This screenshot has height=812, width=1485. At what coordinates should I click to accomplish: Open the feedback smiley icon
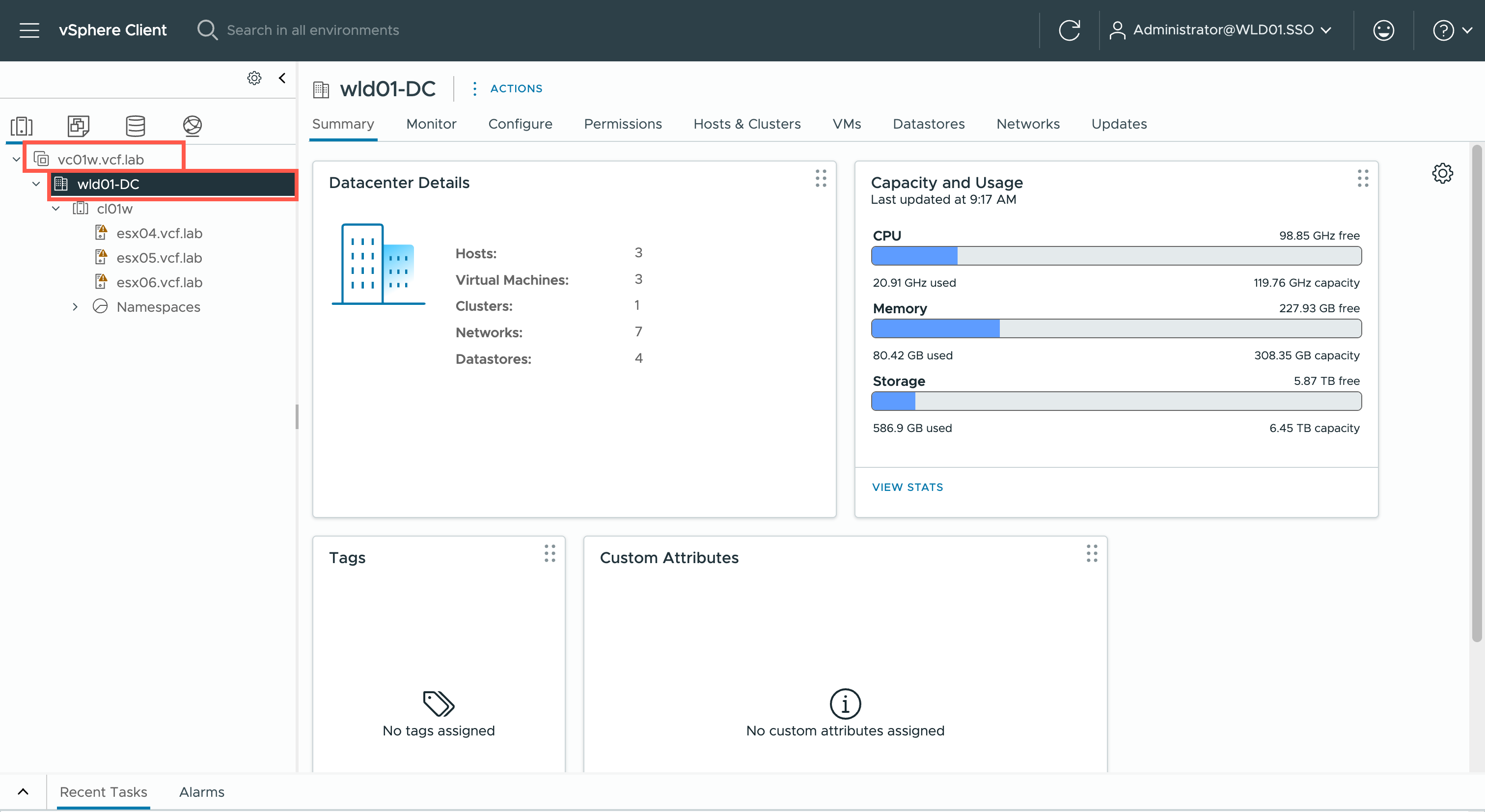(1383, 30)
